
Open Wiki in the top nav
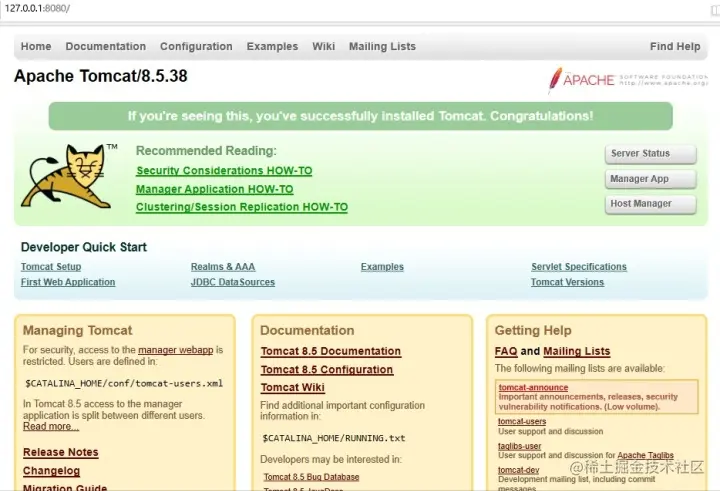(324, 46)
